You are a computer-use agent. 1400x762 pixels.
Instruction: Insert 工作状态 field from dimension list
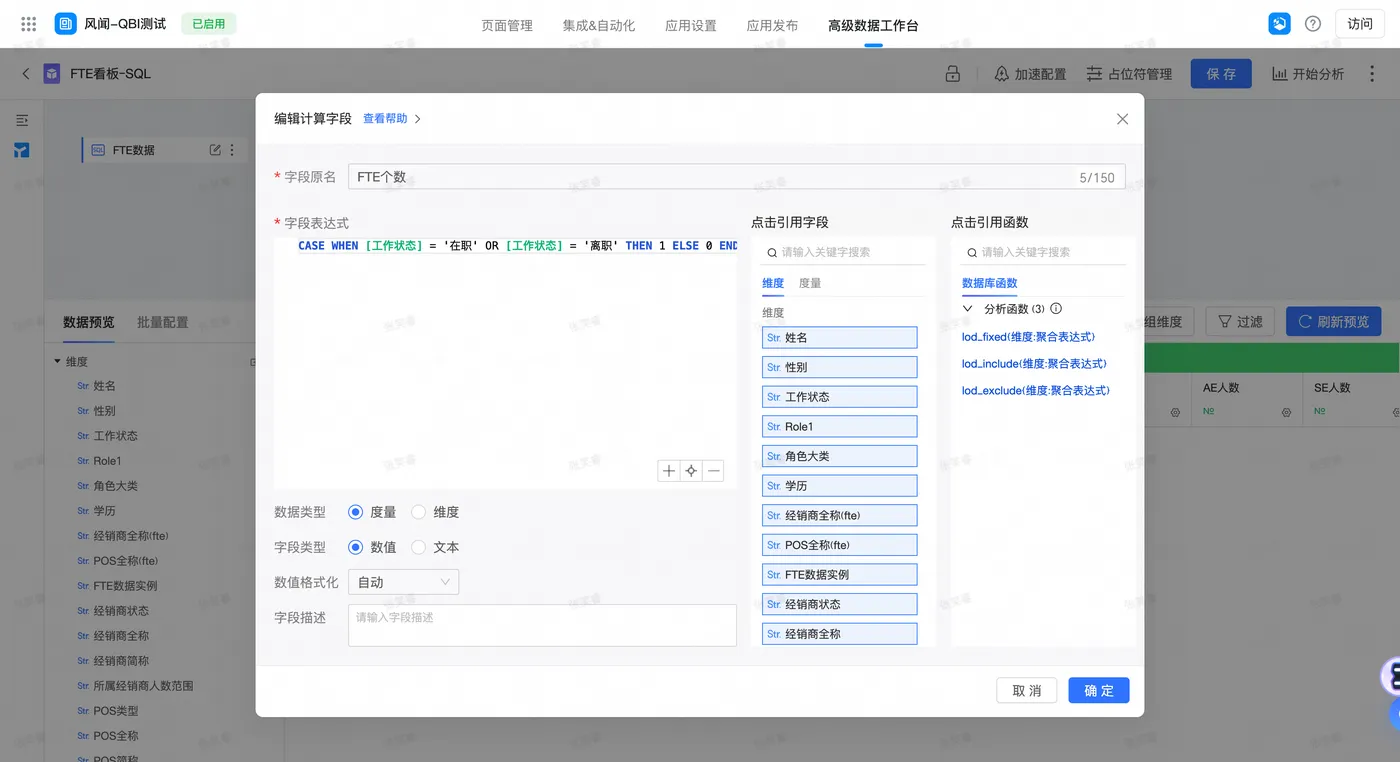pyautogui.click(x=839, y=397)
